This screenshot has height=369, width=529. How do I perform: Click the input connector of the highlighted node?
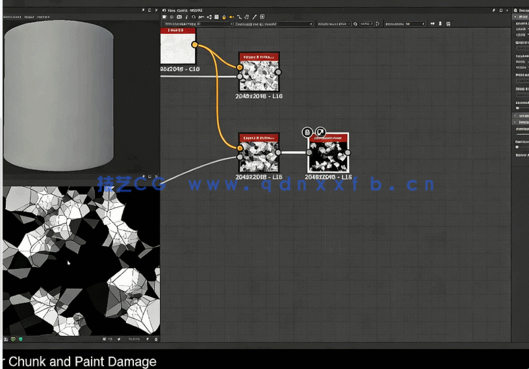click(309, 152)
